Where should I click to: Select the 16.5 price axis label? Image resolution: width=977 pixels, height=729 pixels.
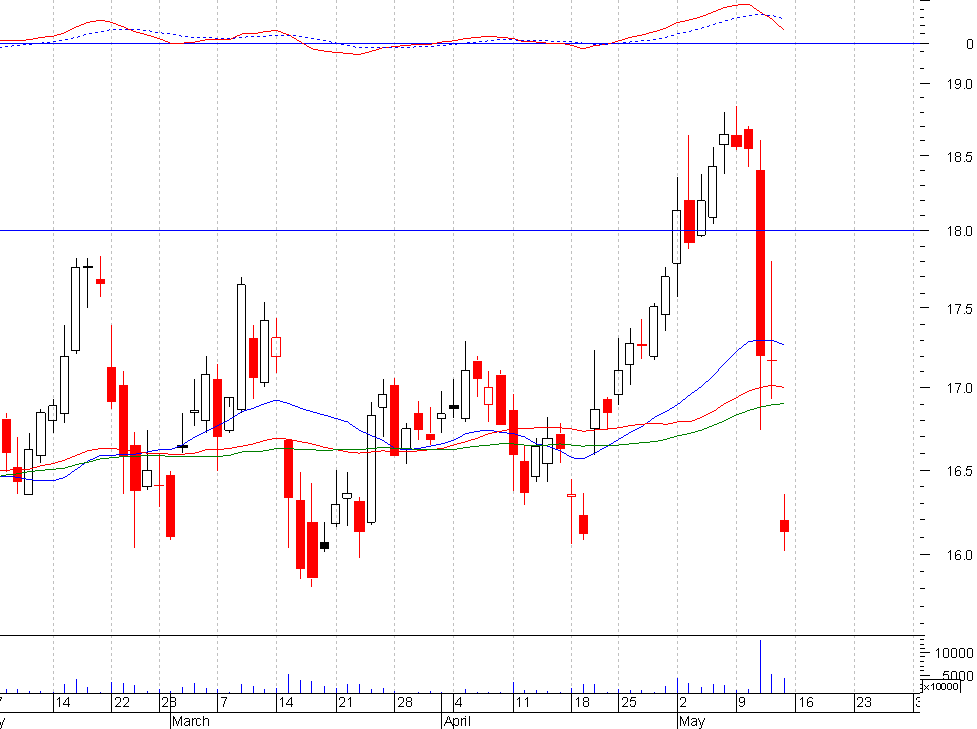click(x=960, y=471)
